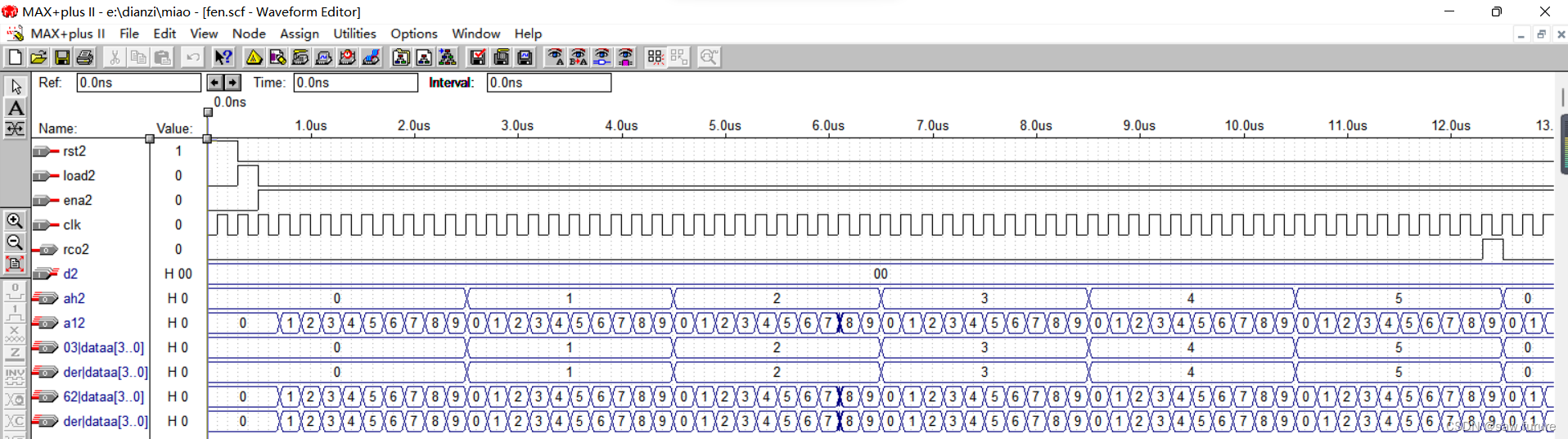
Task: Open the Edit menu
Action: (x=164, y=34)
